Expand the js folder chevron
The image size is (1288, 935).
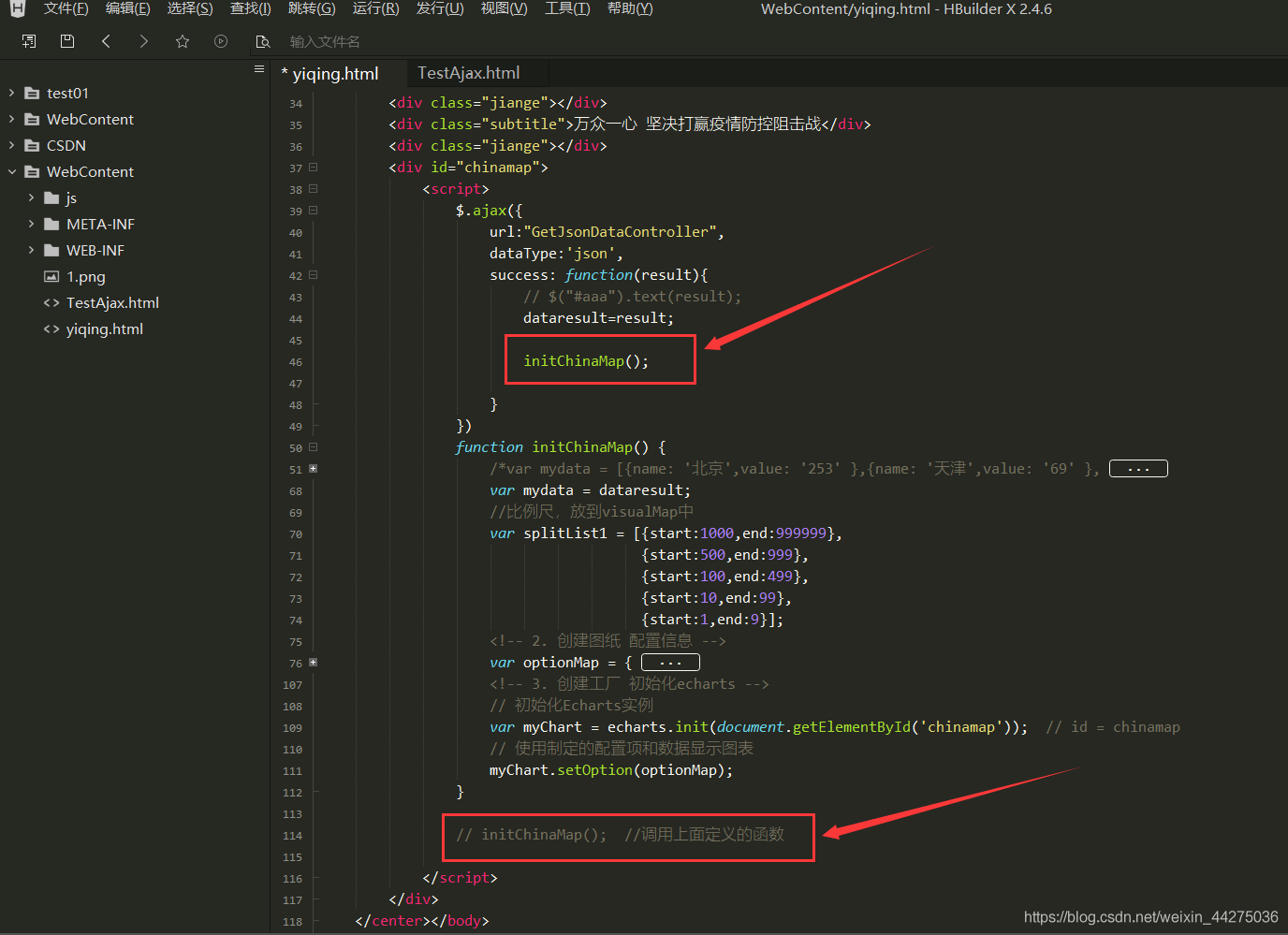[31, 198]
